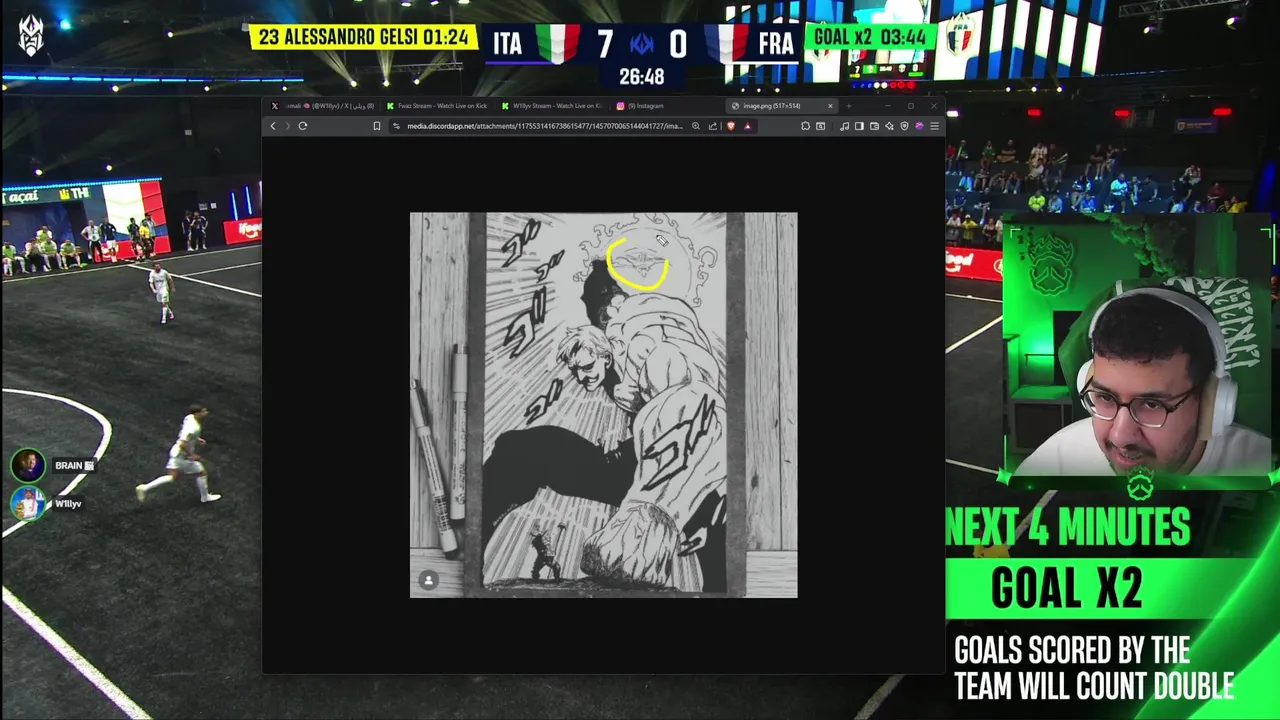Reload the current page
This screenshot has height=720, width=1280.
point(302,126)
